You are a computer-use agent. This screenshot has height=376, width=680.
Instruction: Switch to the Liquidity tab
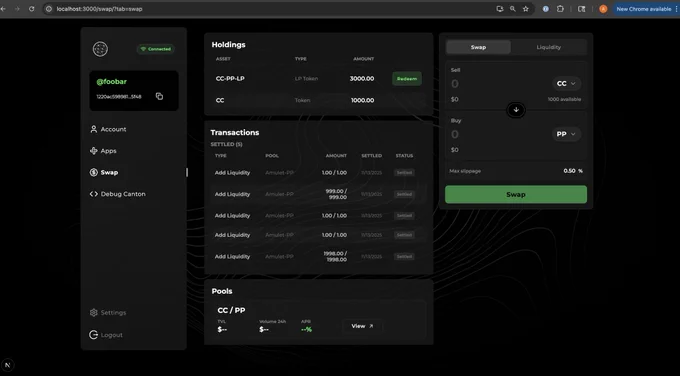549,47
